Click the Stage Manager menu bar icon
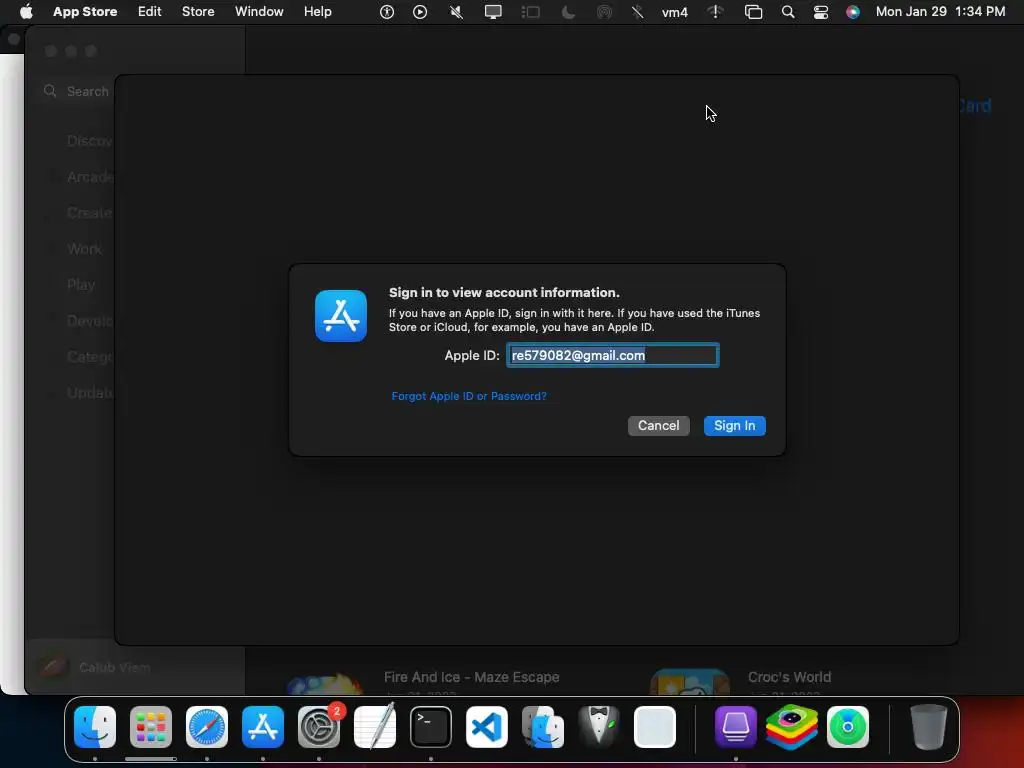The width and height of the screenshot is (1024, 768). [x=530, y=12]
